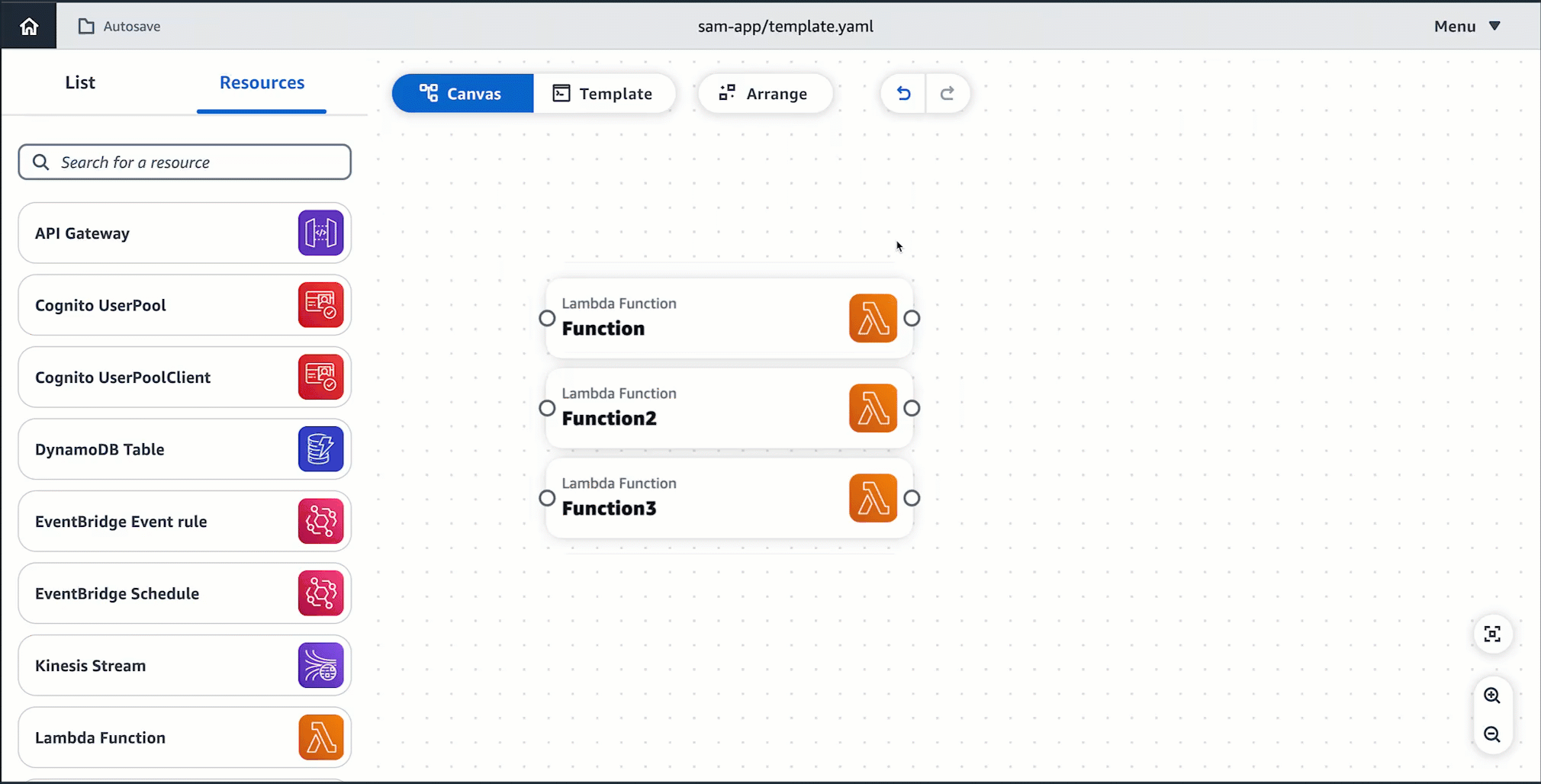
Task: Click the zoom in magnifier control
Action: (x=1492, y=695)
